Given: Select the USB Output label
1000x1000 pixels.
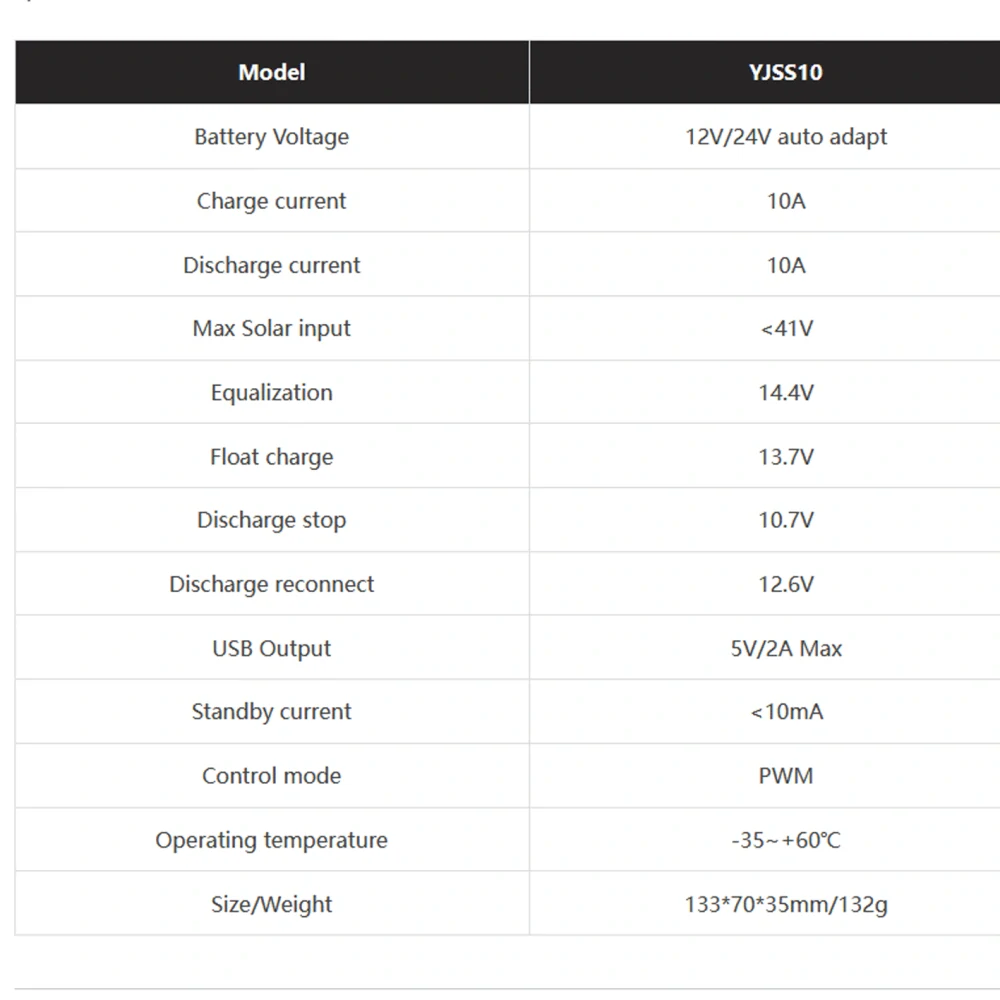Looking at the screenshot, I should point(272,648).
